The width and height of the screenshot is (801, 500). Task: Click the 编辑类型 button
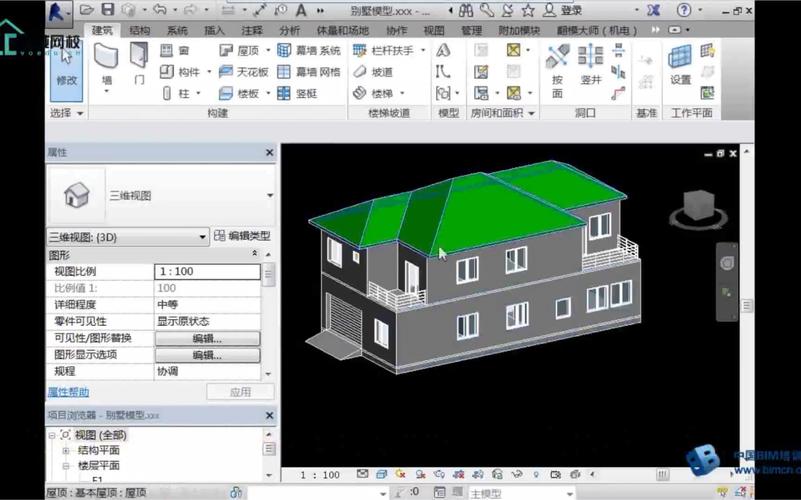pos(242,236)
